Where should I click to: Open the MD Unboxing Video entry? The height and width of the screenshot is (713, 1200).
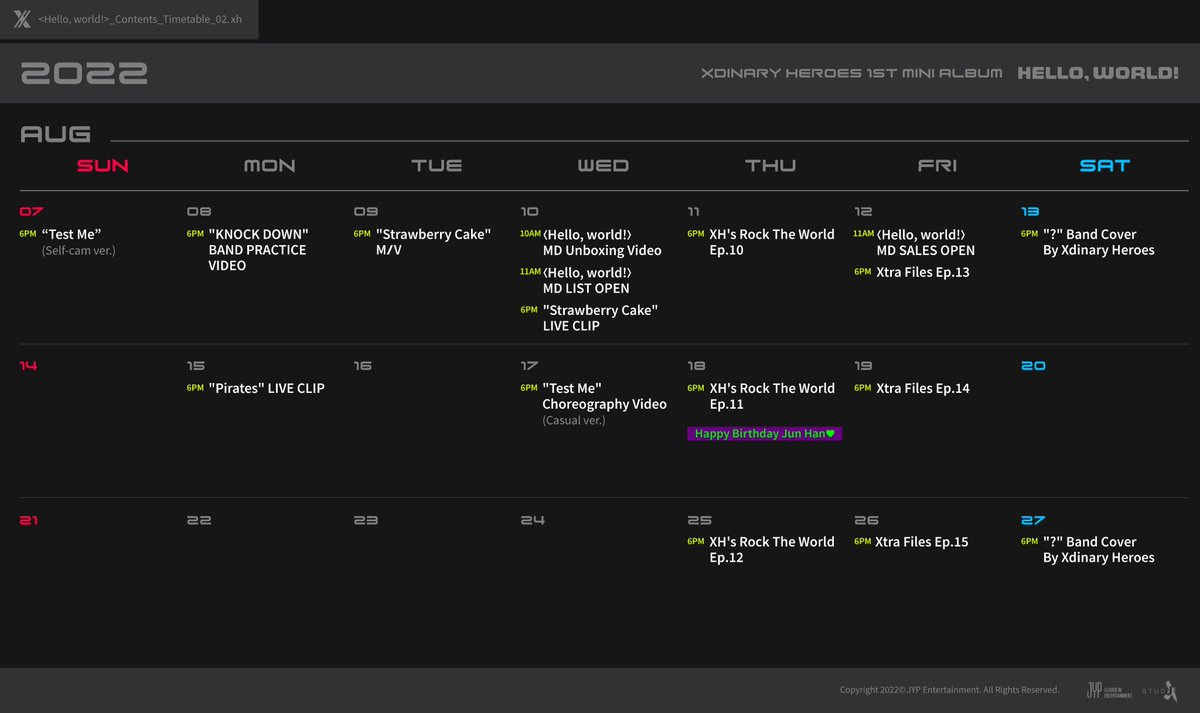point(591,242)
